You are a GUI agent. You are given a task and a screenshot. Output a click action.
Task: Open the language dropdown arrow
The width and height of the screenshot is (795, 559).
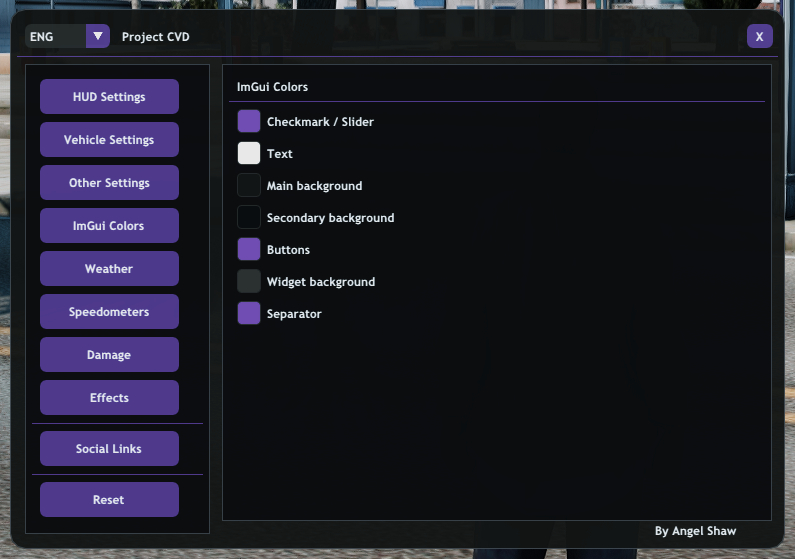point(98,36)
